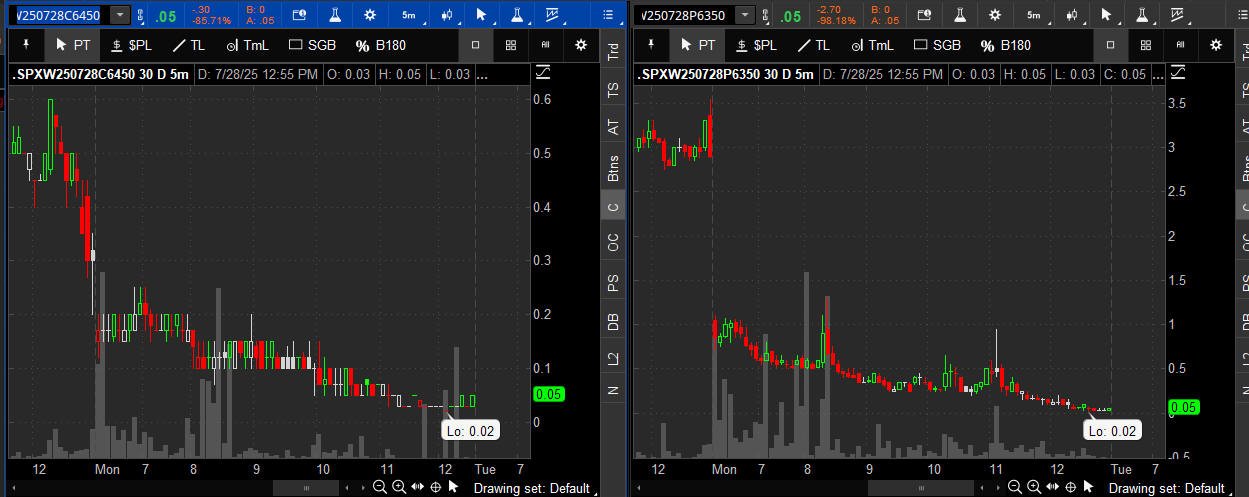Click zoom out magnifier below left chart
The image size is (1249, 497).
click(380, 487)
